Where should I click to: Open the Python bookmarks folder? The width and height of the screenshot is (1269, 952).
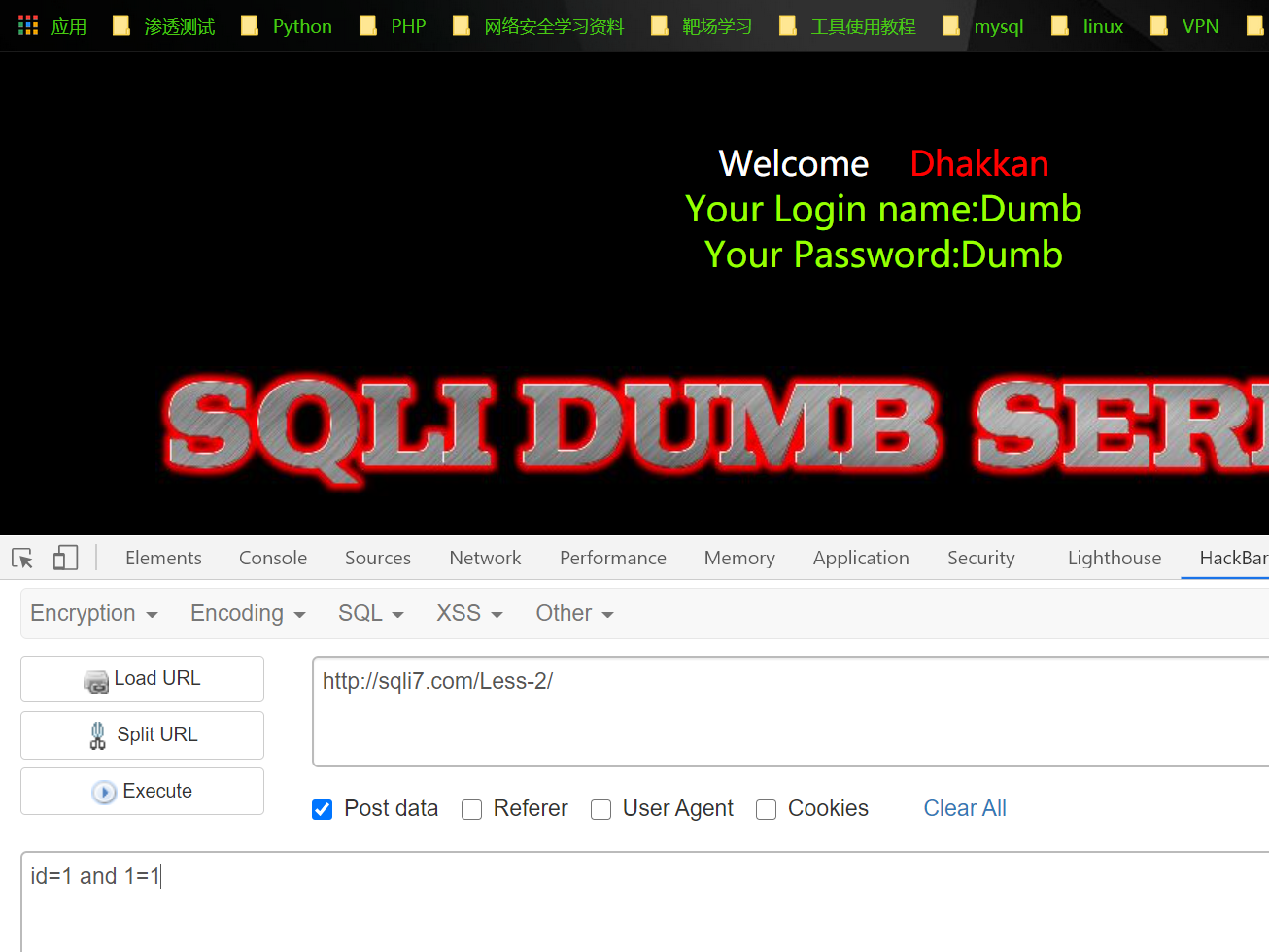(x=287, y=26)
